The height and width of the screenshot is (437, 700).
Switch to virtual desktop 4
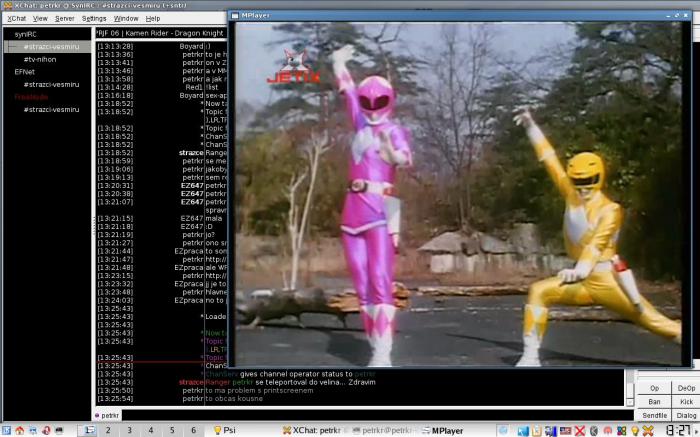(x=151, y=430)
